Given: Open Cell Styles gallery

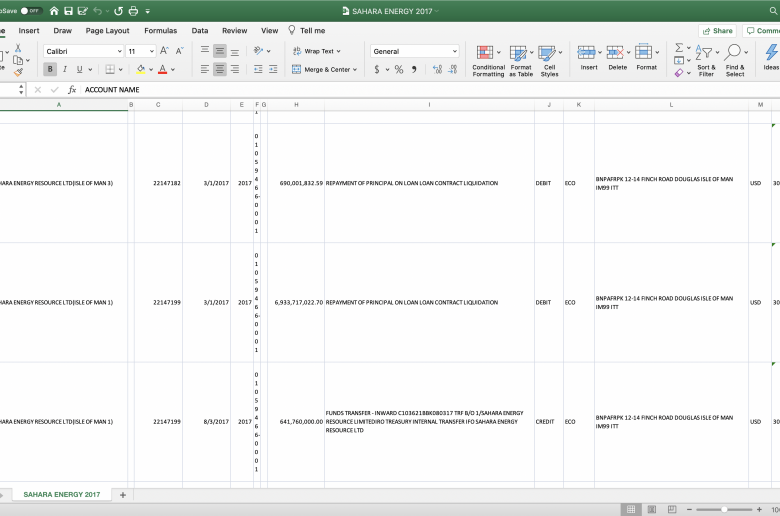Looking at the screenshot, I should [550, 61].
